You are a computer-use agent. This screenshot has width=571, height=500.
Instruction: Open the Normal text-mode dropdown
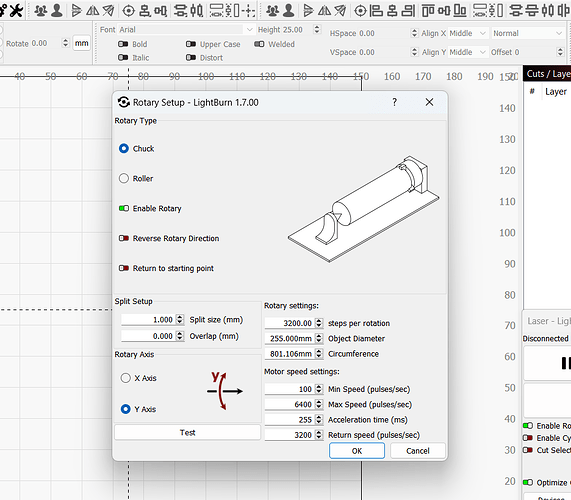click(x=528, y=33)
